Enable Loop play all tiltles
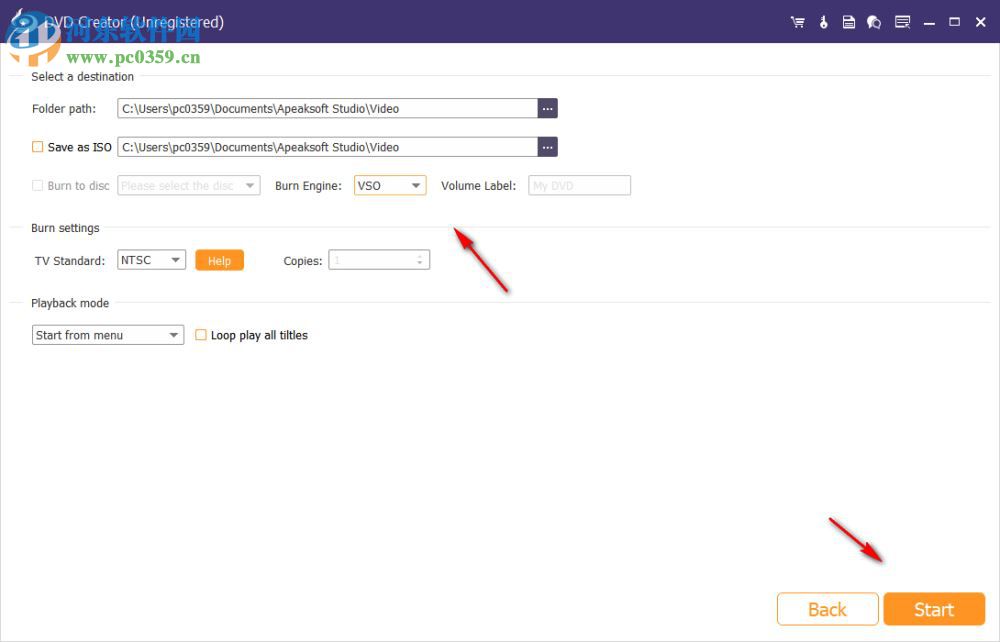This screenshot has height=642, width=1000. point(201,335)
